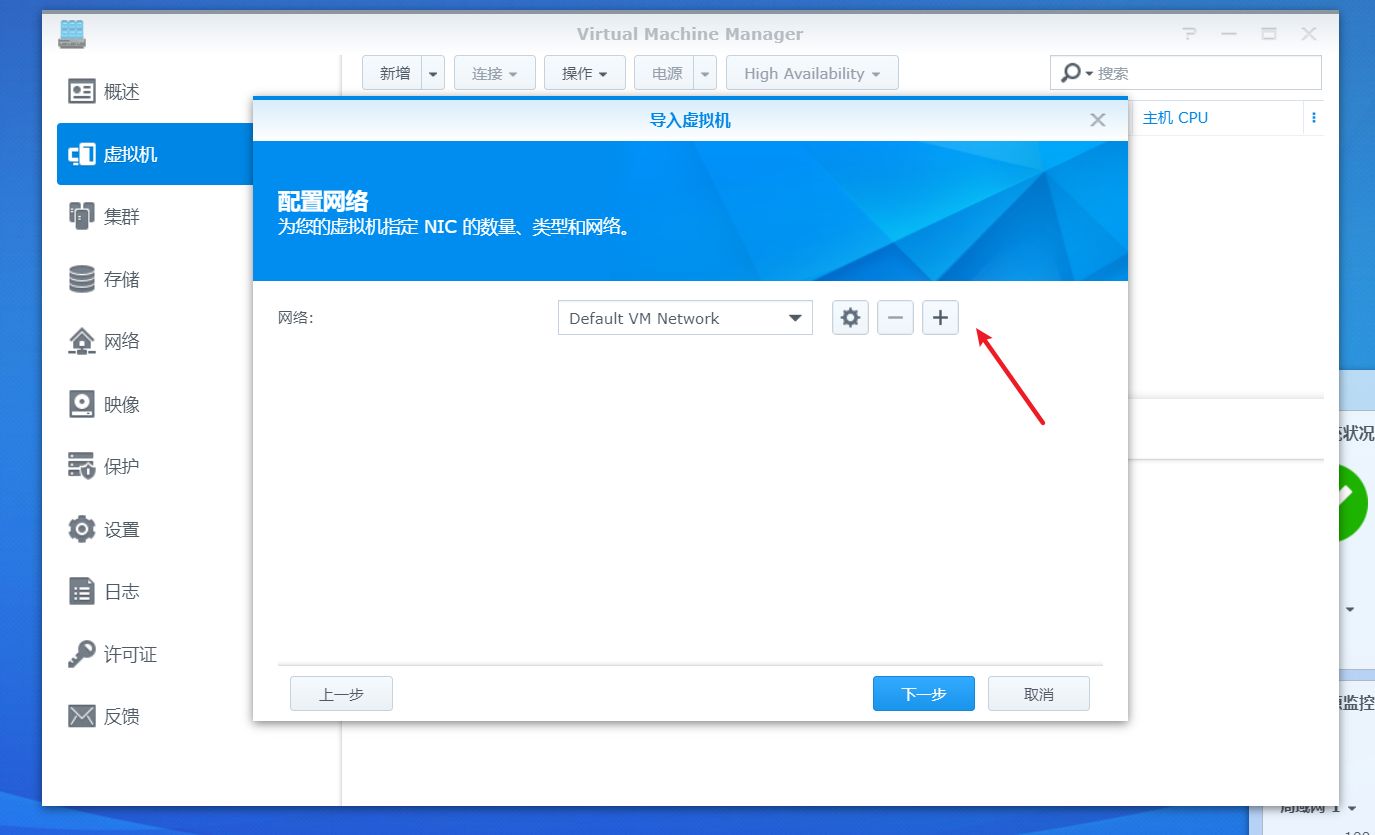Viewport: 1375px width, 835px height.
Task: Open the 连接 dropdown in toolbar
Action: point(495,73)
